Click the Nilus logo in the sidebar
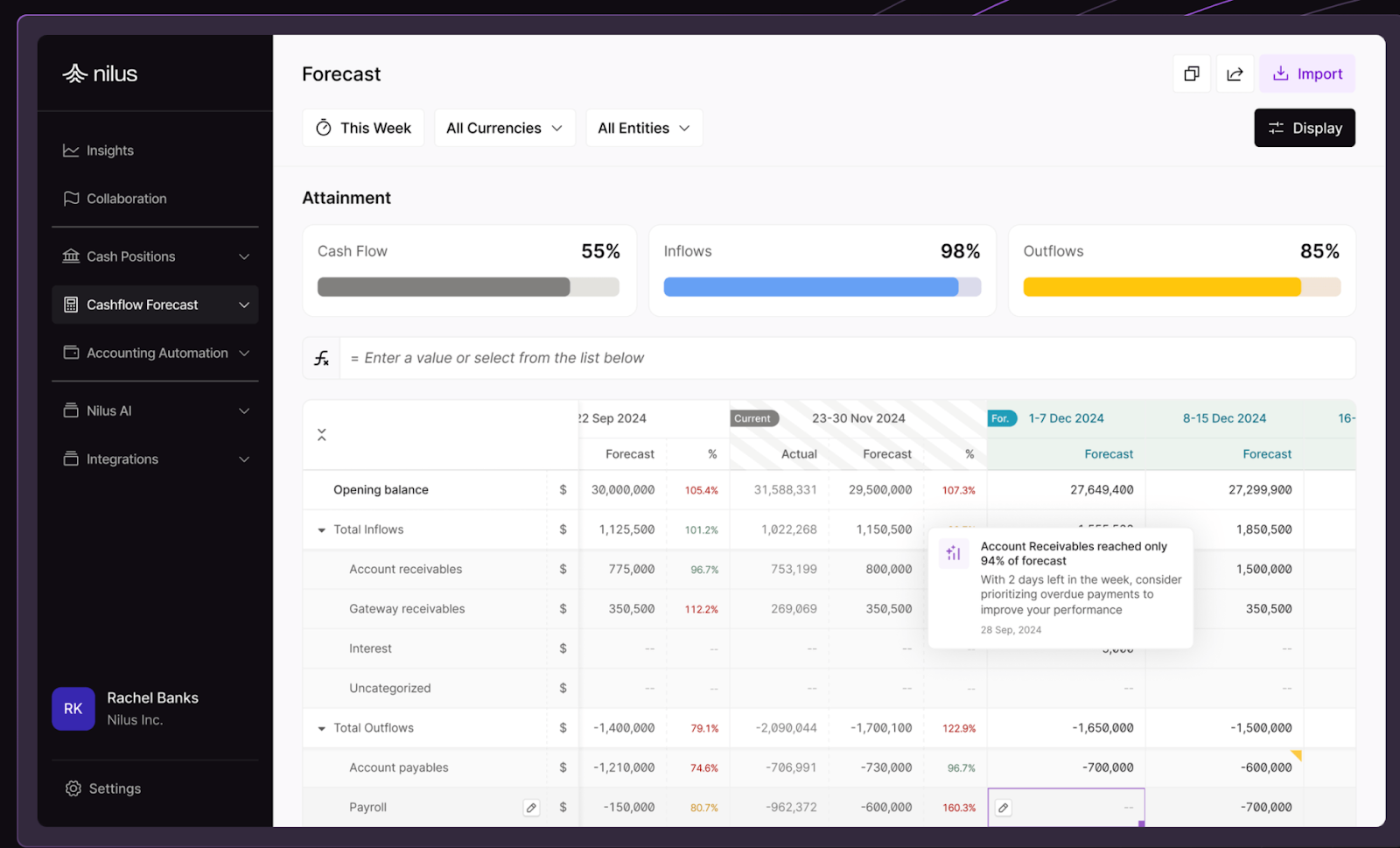 [100, 74]
